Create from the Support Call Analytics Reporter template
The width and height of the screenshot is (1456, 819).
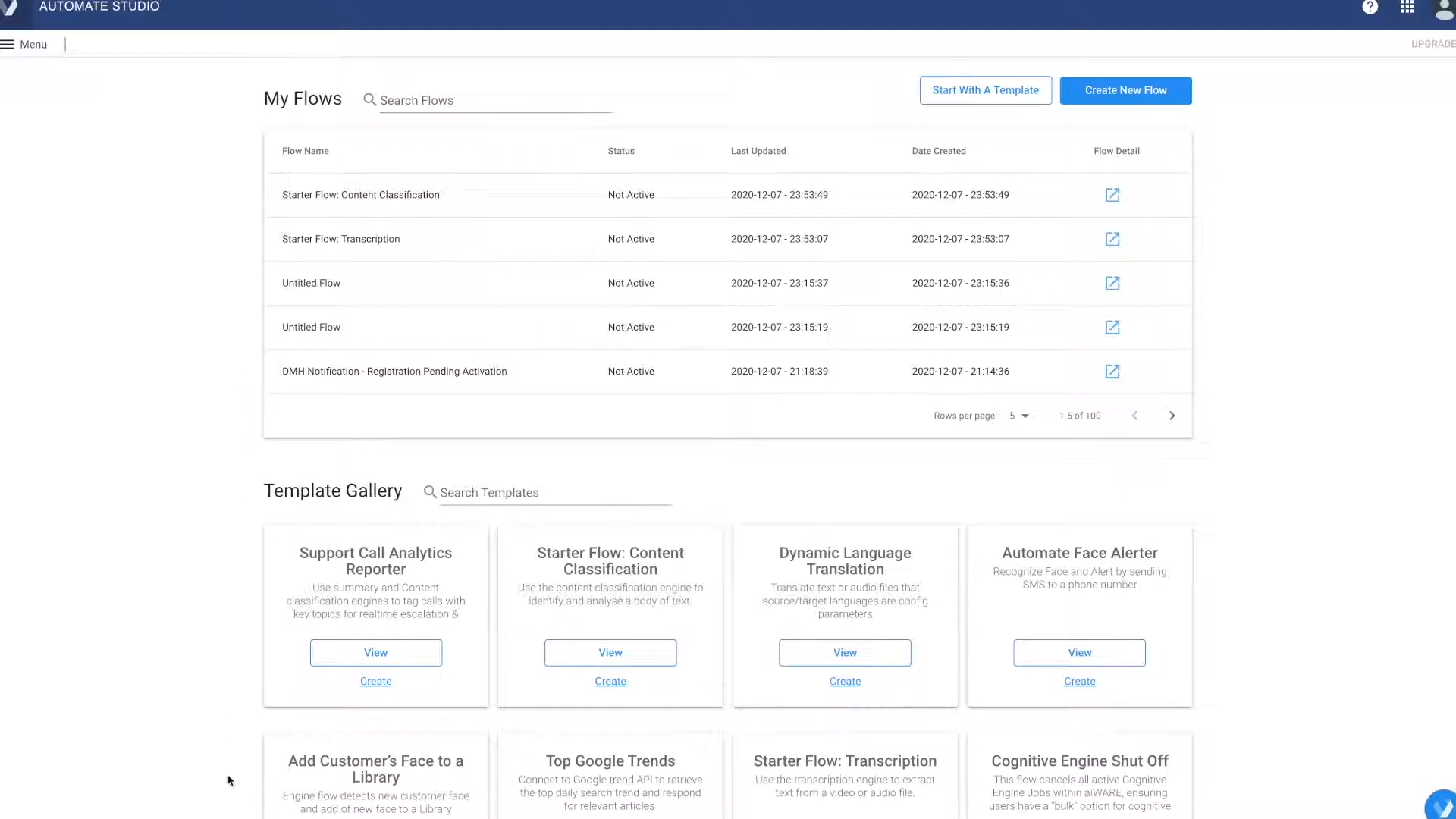[375, 681]
